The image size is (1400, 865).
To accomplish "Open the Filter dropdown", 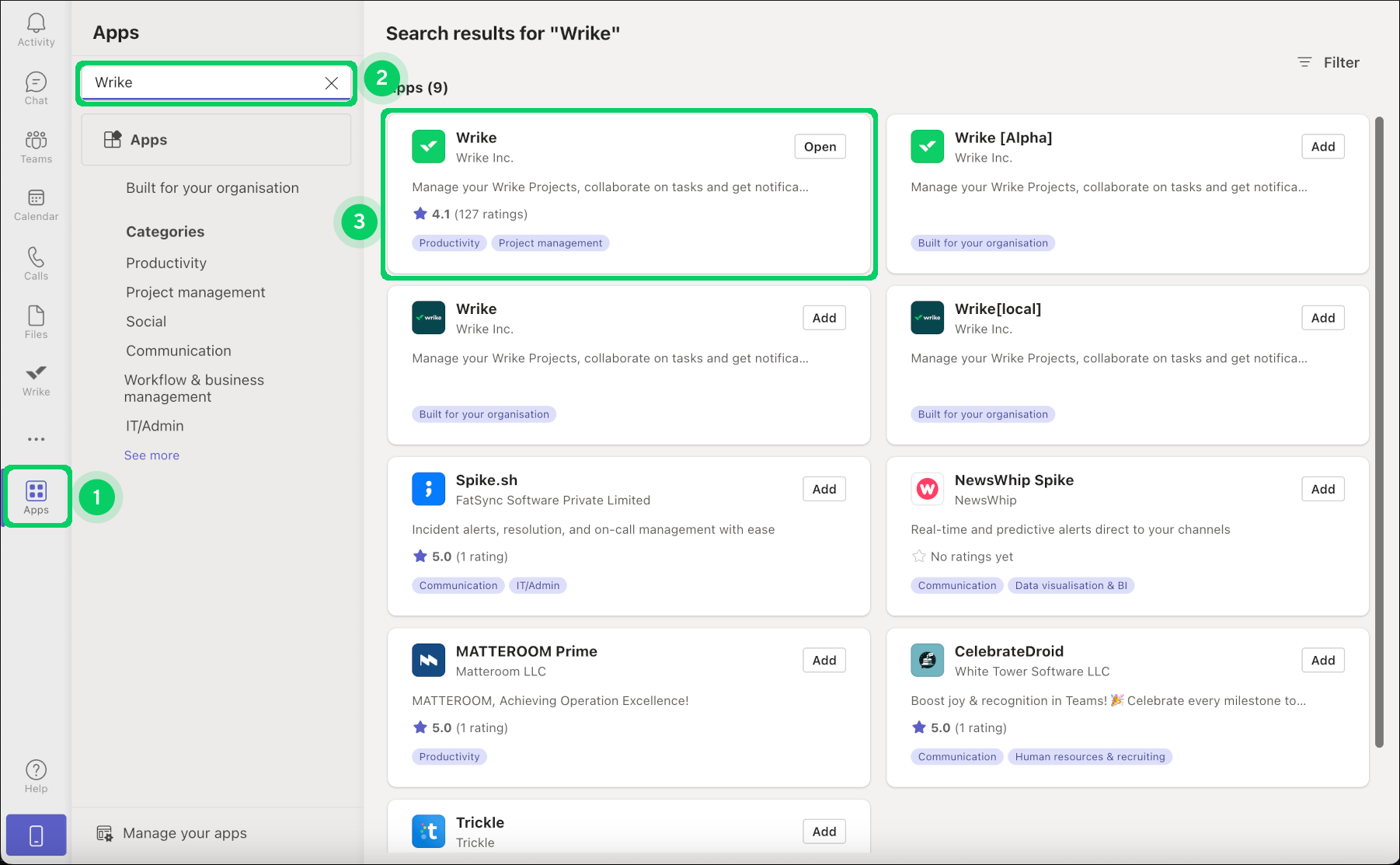I will tap(1329, 62).
